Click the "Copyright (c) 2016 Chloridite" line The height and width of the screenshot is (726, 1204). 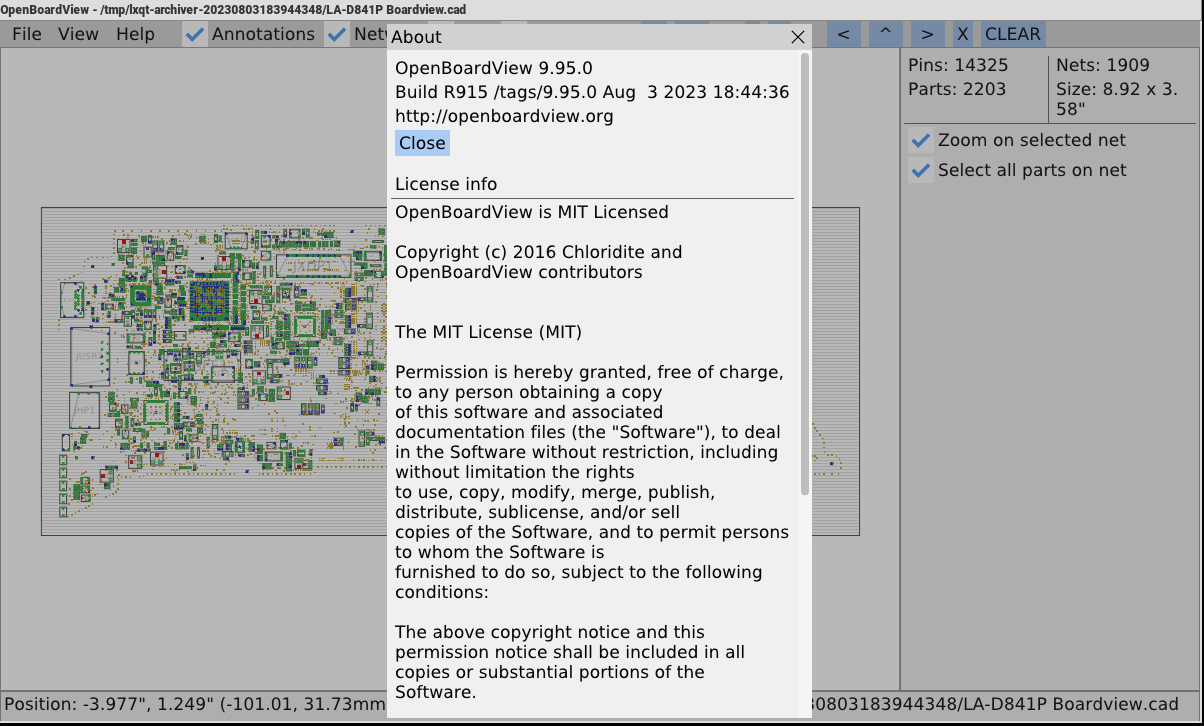pyautogui.click(x=539, y=252)
